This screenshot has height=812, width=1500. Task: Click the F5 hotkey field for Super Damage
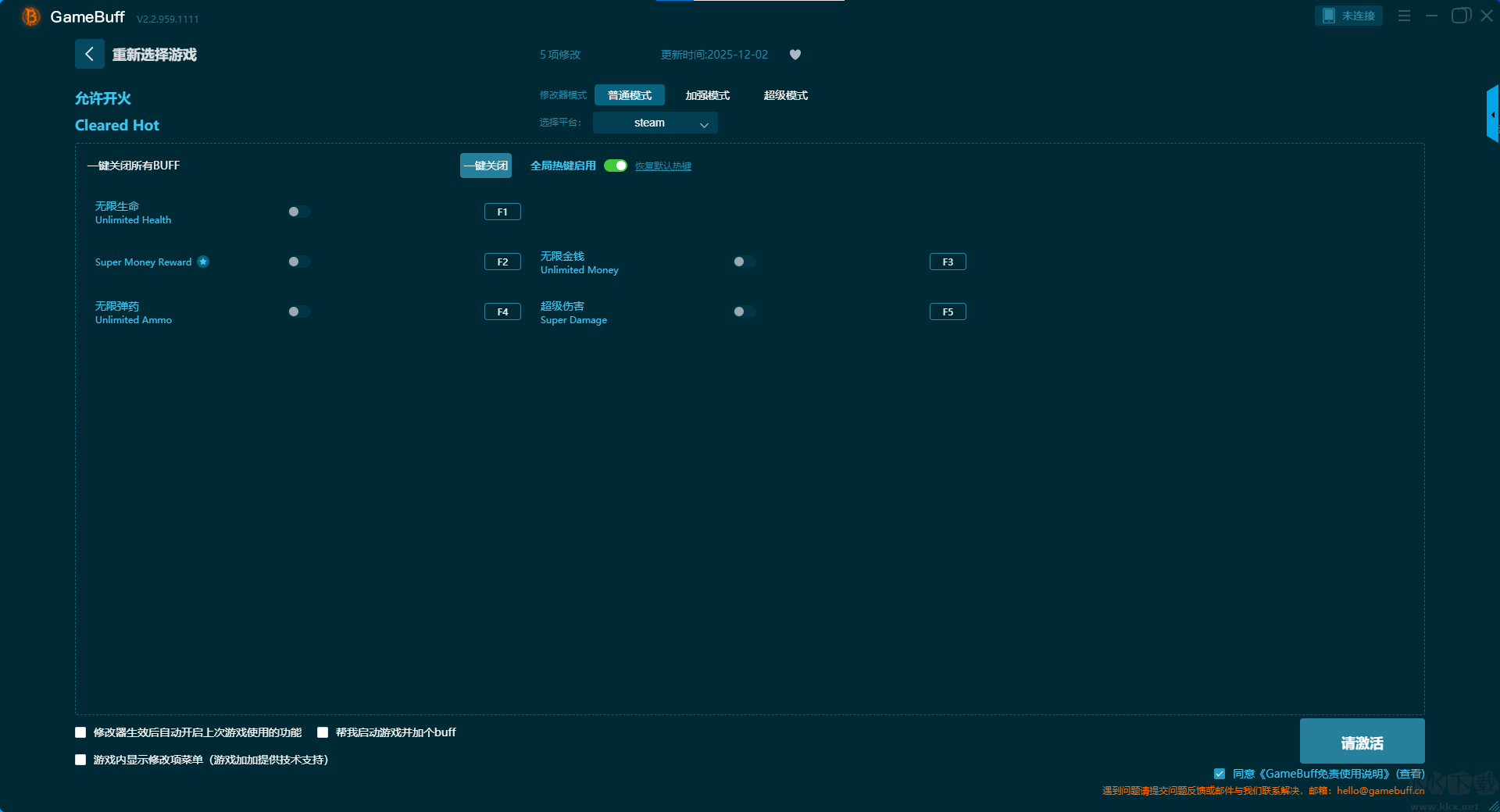tap(948, 312)
